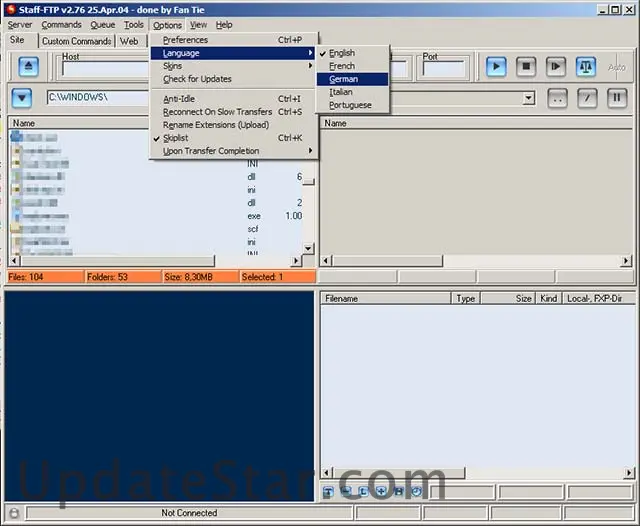
Task: Click the square stop button
Action: point(526,67)
